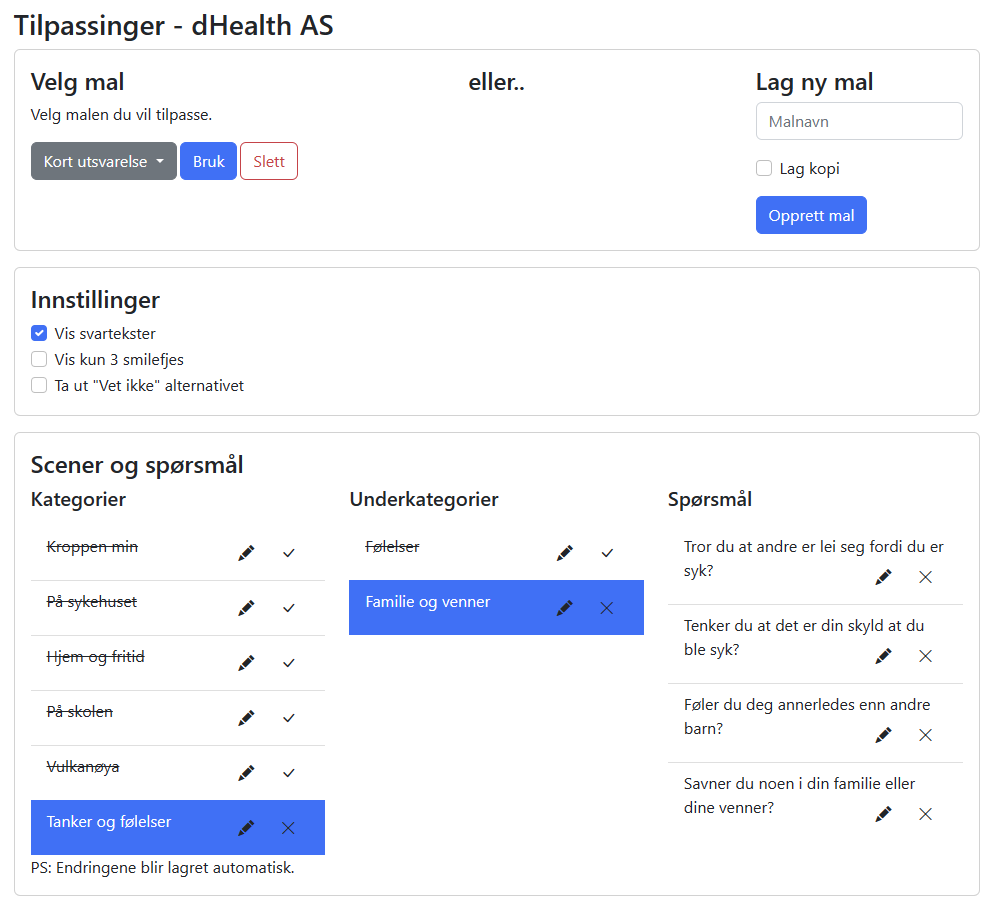
Task: Enable the Hjem og fritid checkmark
Action: coord(289,663)
